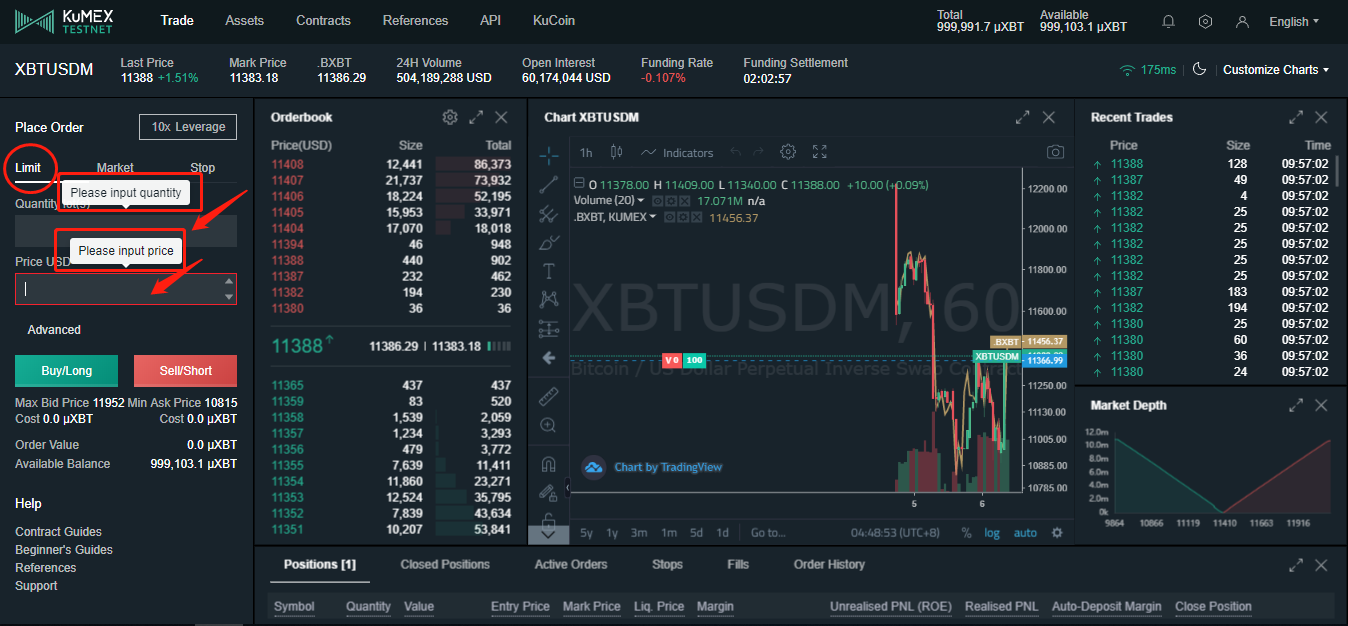Image resolution: width=1348 pixels, height=626 pixels.
Task: Select the pitchfork drawing tool
Action: point(549,213)
